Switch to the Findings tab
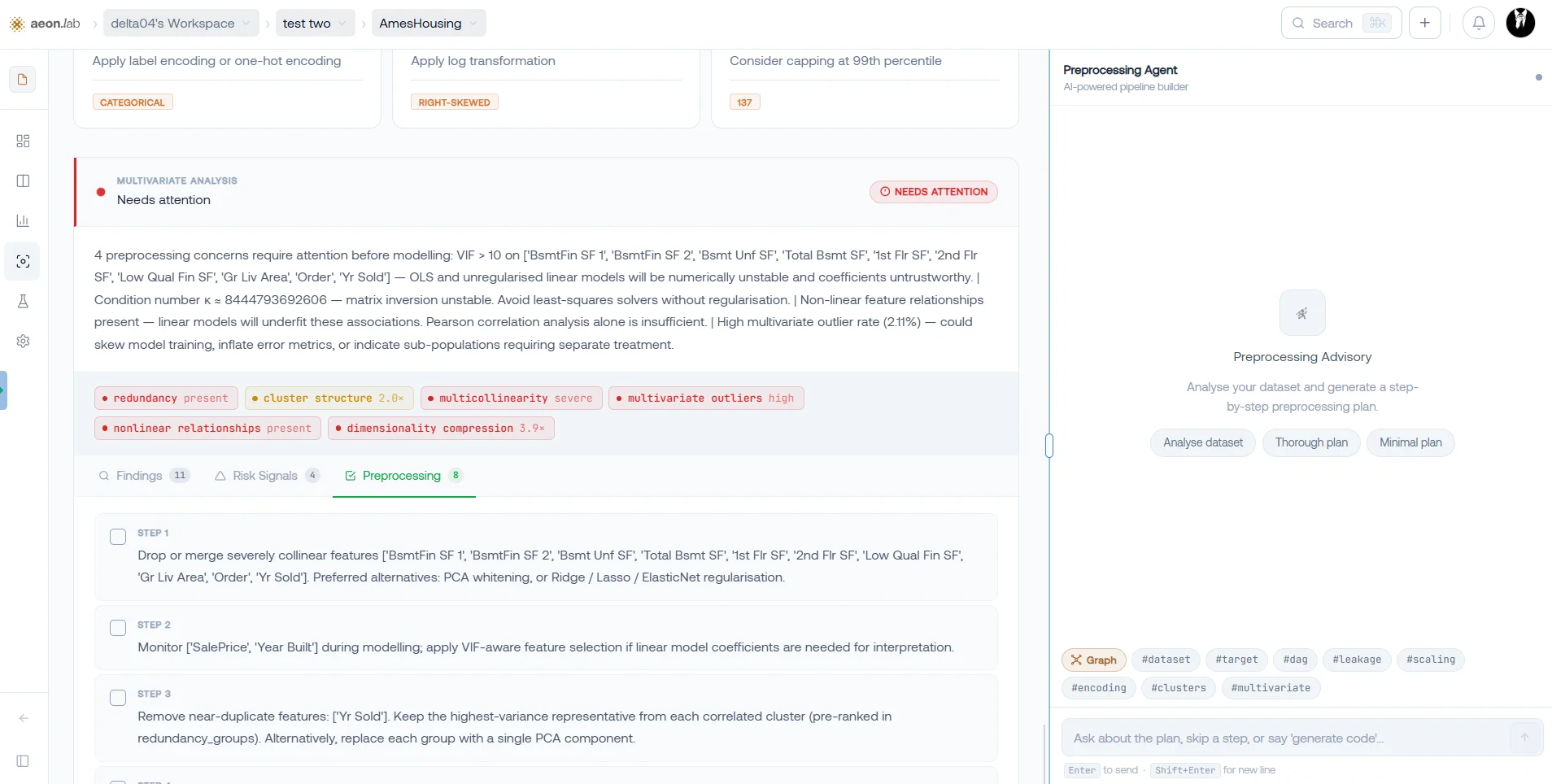 tap(144, 476)
